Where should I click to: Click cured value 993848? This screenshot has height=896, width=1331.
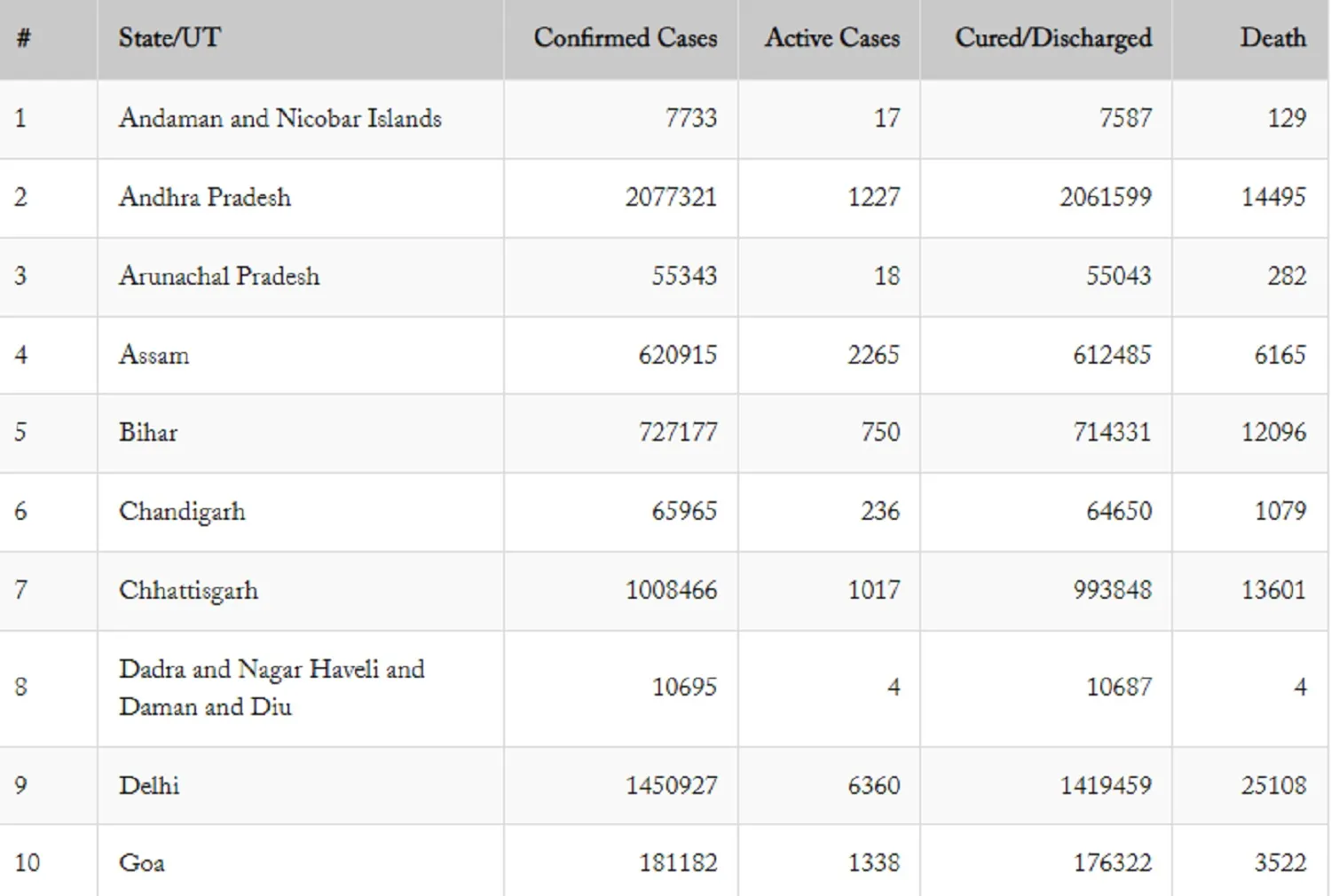point(1113,591)
